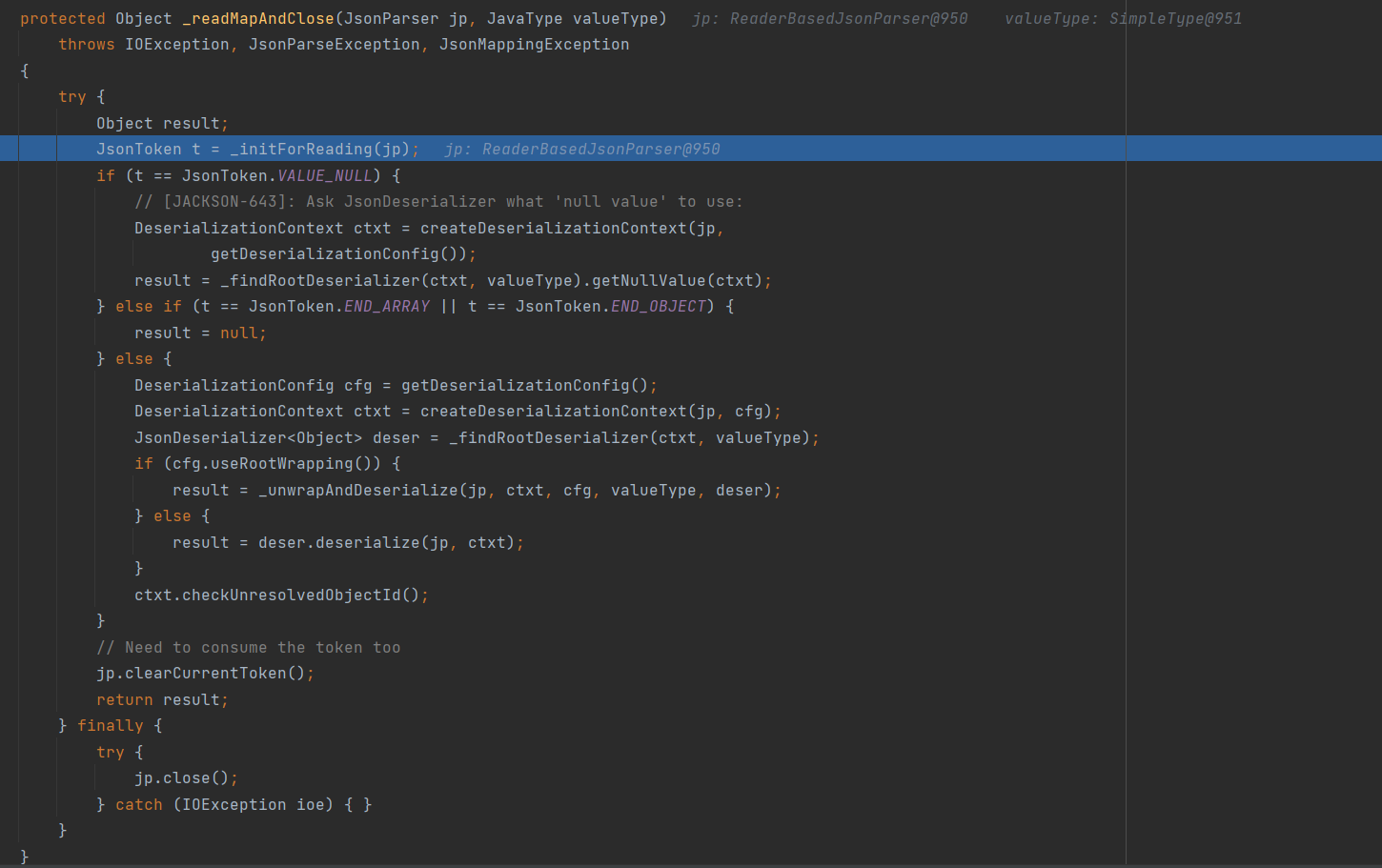This screenshot has height=868, width=1382.
Task: Click the [JACKSON-643] comment line
Action: [438, 202]
